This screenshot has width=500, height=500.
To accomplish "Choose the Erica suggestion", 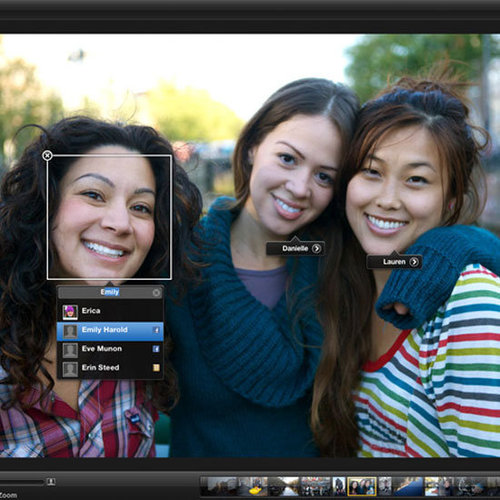I will (110, 311).
